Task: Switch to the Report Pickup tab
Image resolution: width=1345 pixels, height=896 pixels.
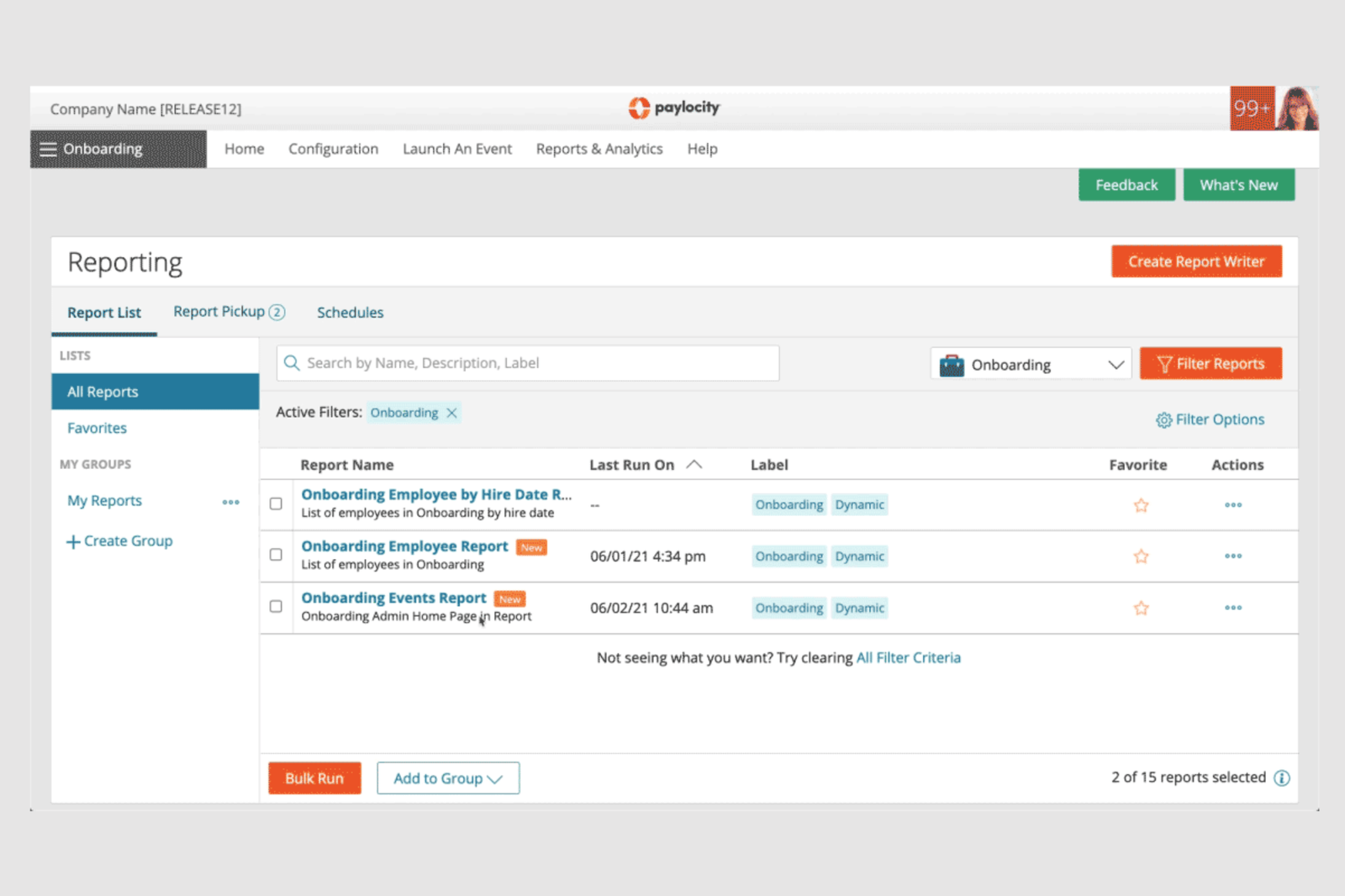Action: (x=220, y=311)
